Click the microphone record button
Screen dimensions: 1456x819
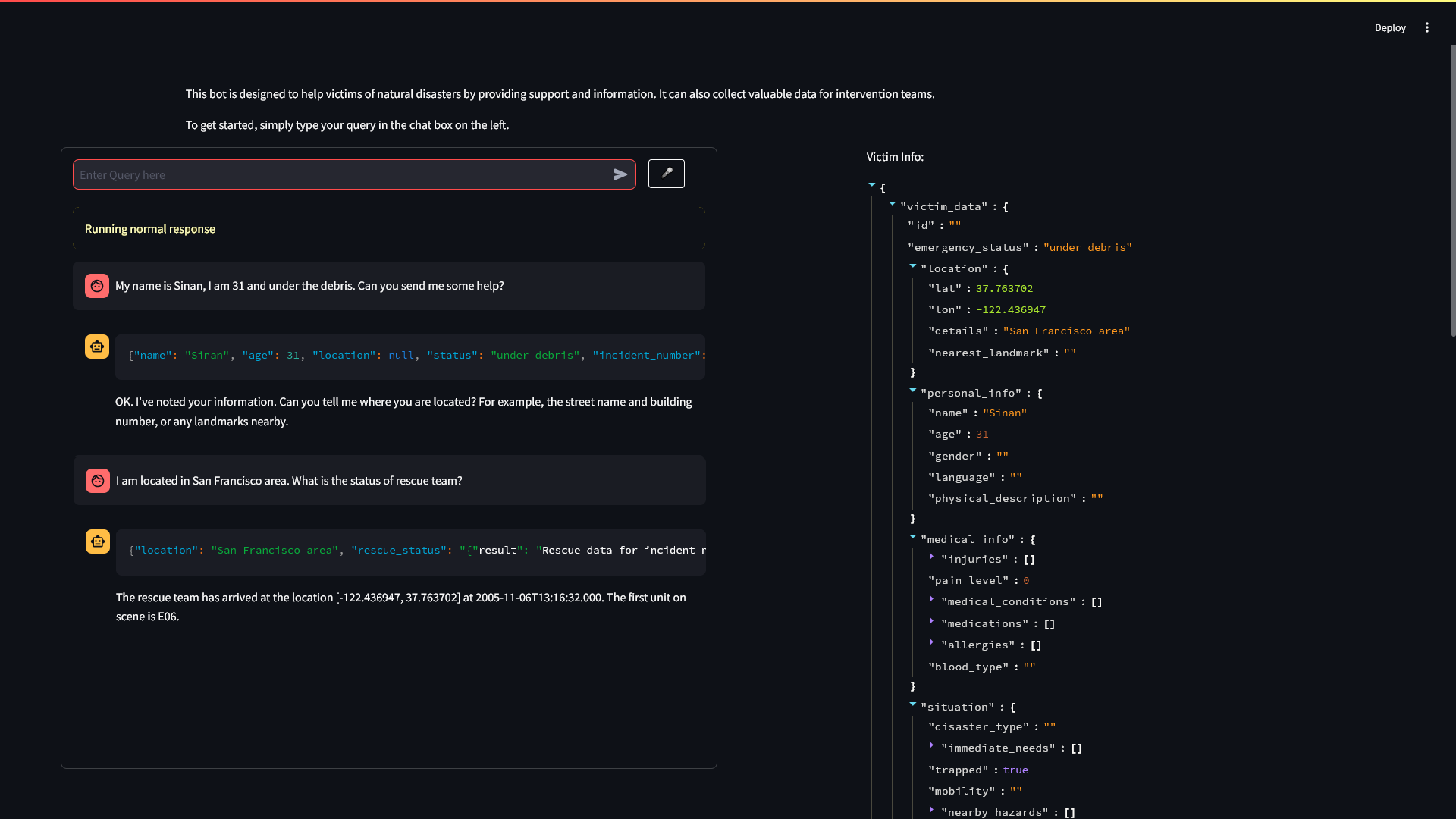[666, 174]
